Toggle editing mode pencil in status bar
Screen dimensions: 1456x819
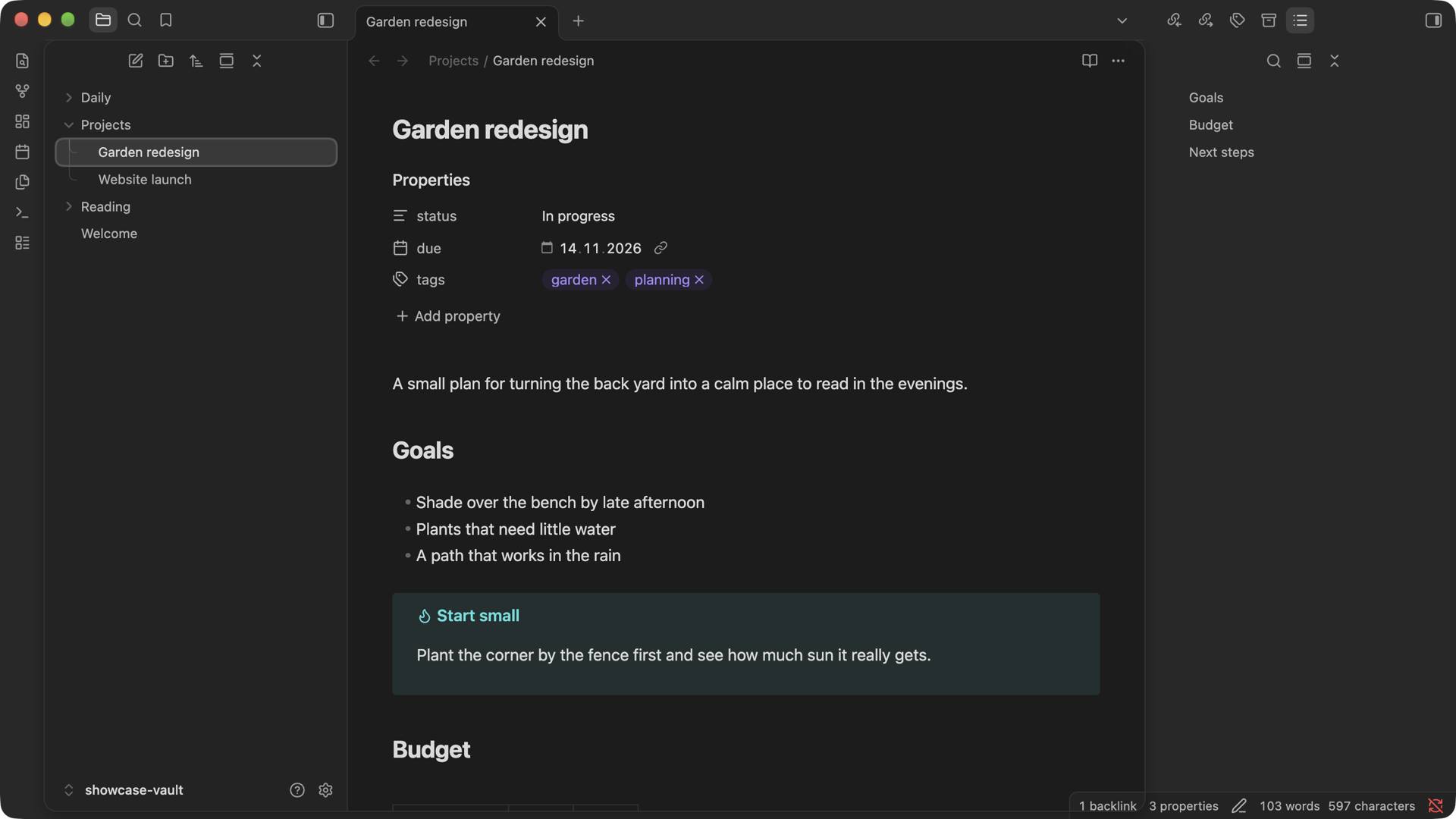point(1239,806)
